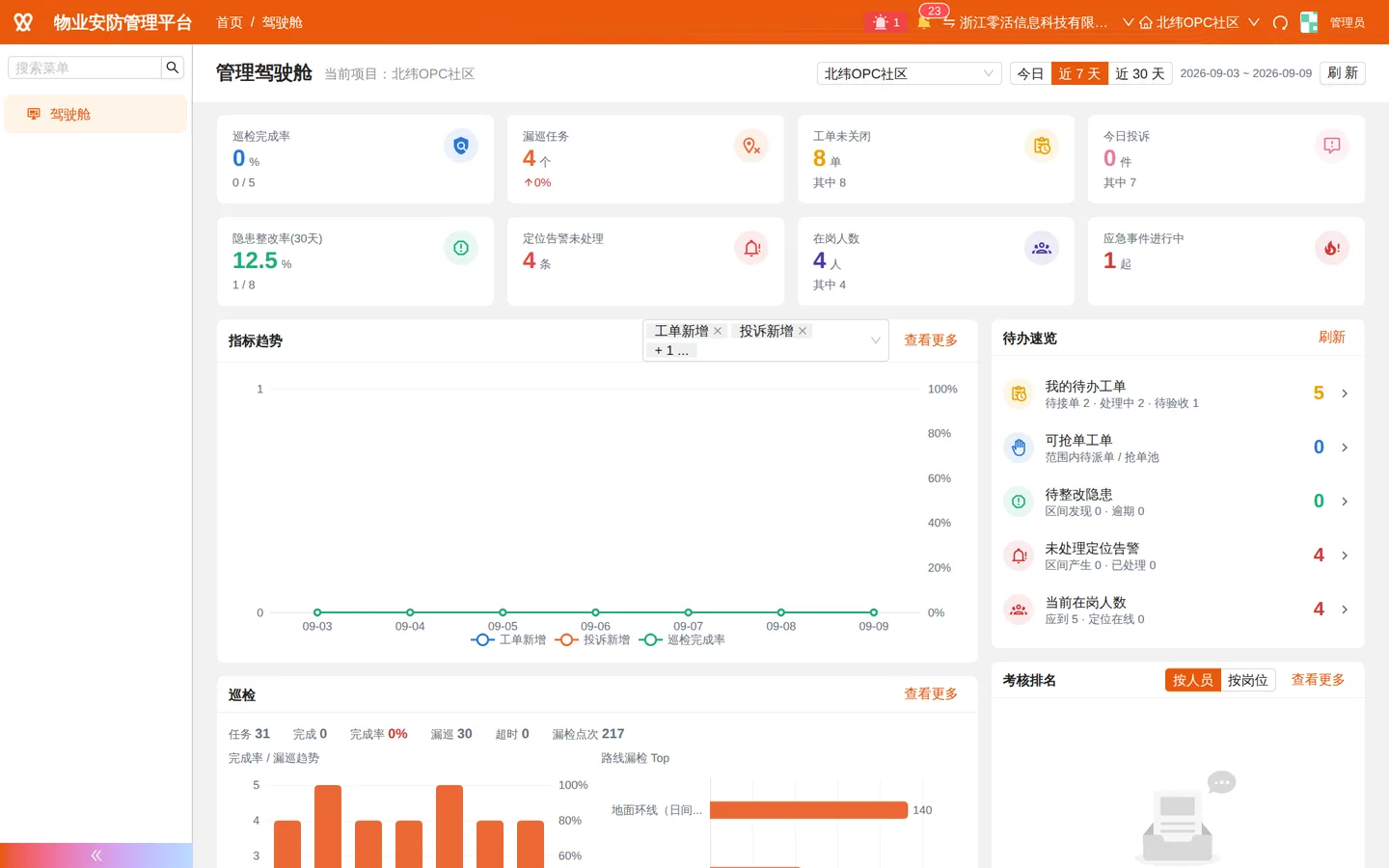Open the 北纬OPC社区 project dropdown
The height and width of the screenshot is (868, 1389).
tap(909, 73)
